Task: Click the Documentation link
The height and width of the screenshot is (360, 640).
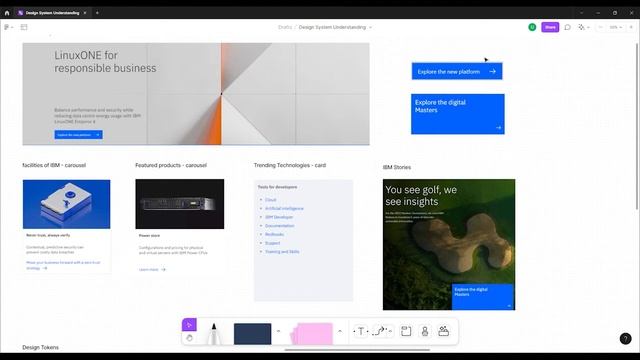Action: click(280, 226)
